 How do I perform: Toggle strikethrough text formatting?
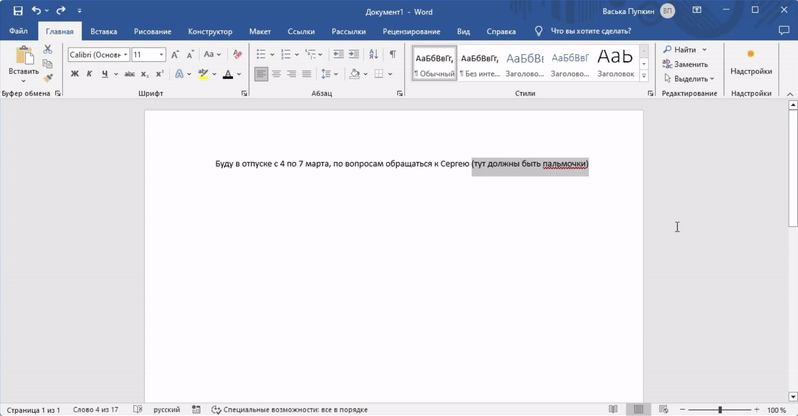coord(128,74)
